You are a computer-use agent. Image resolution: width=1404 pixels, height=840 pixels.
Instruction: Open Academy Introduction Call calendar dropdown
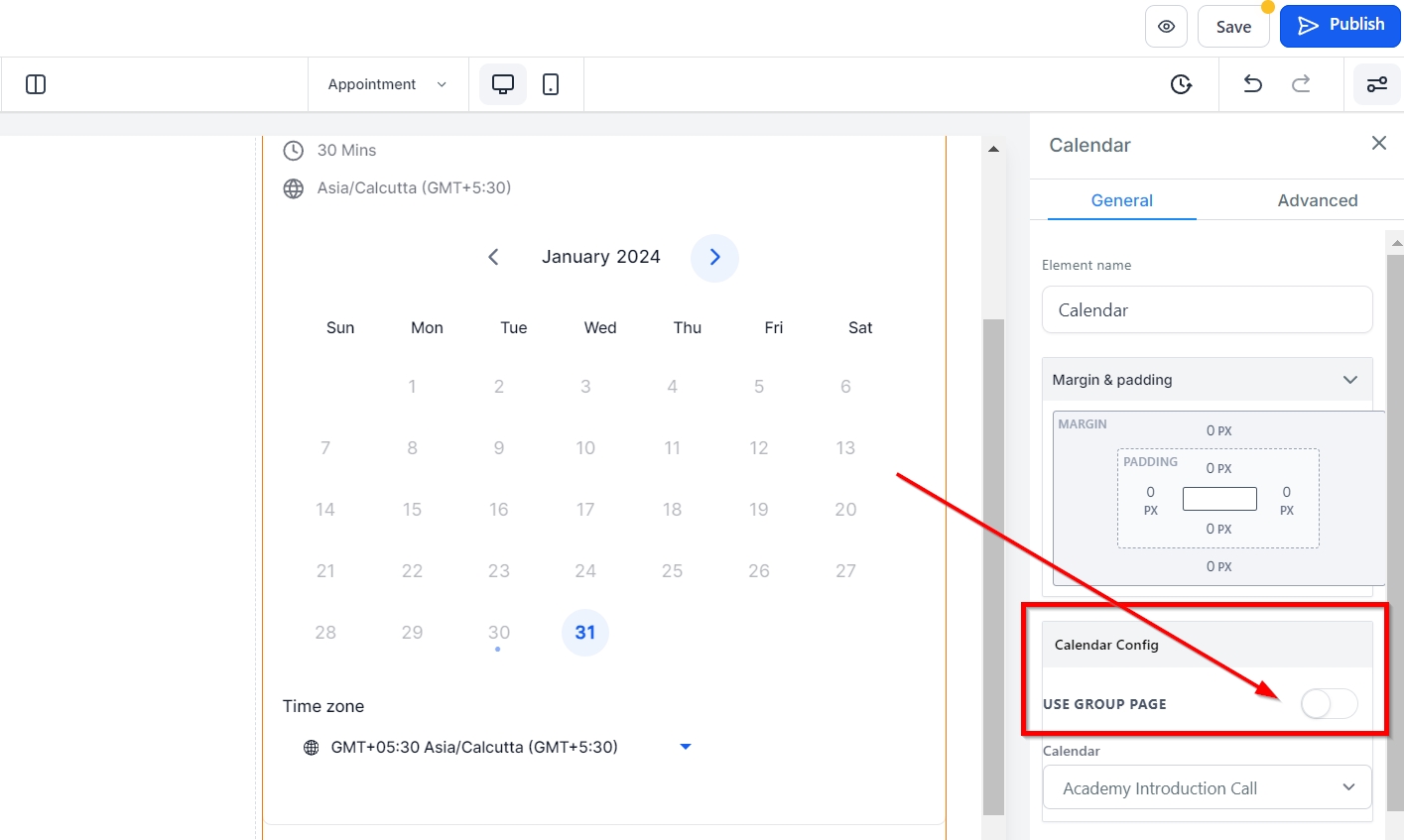coord(1207,788)
